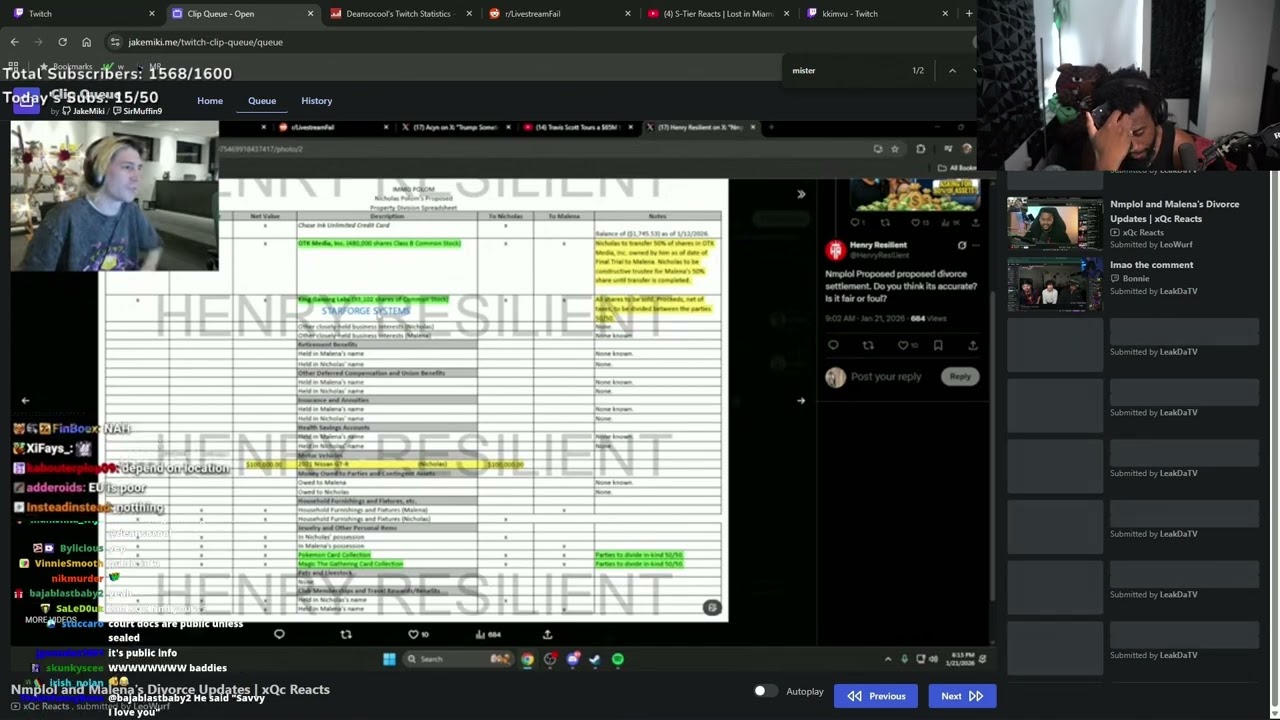The width and height of the screenshot is (1280, 720).
Task: Switch to the Henry Resilient on X tab in the clip
Action: coord(702,127)
